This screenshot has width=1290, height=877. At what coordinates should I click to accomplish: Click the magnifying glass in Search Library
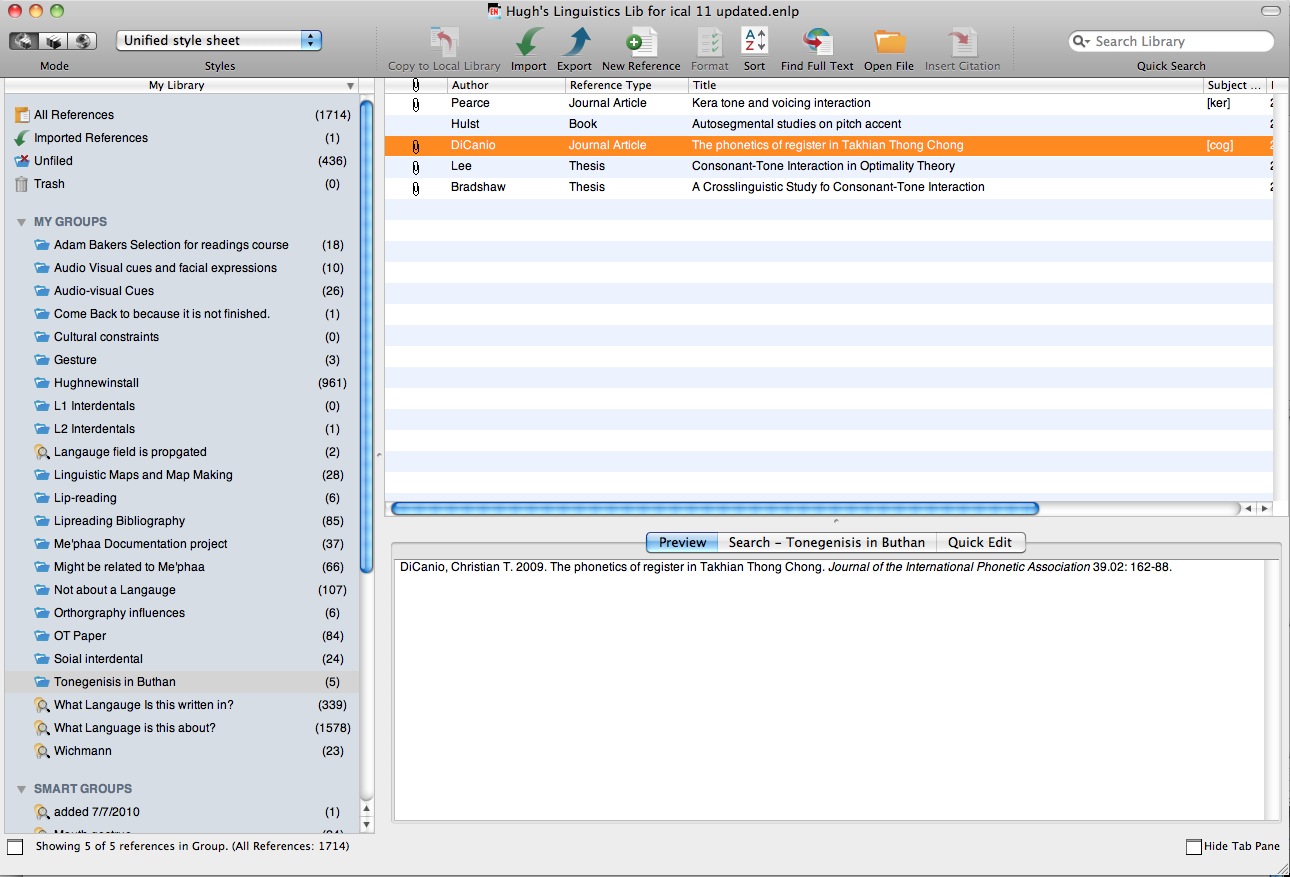point(1082,41)
